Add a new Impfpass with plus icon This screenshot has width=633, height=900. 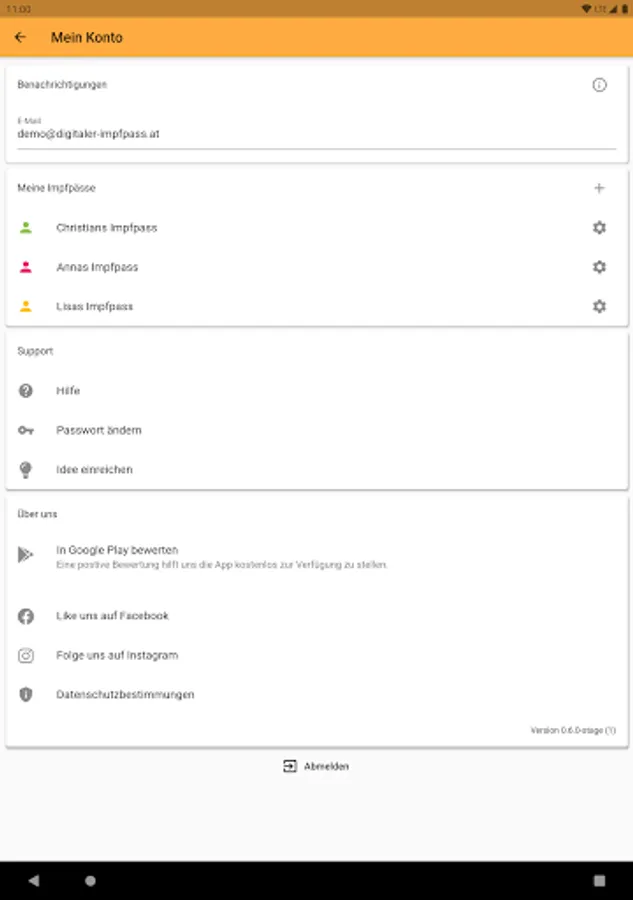pyautogui.click(x=599, y=188)
